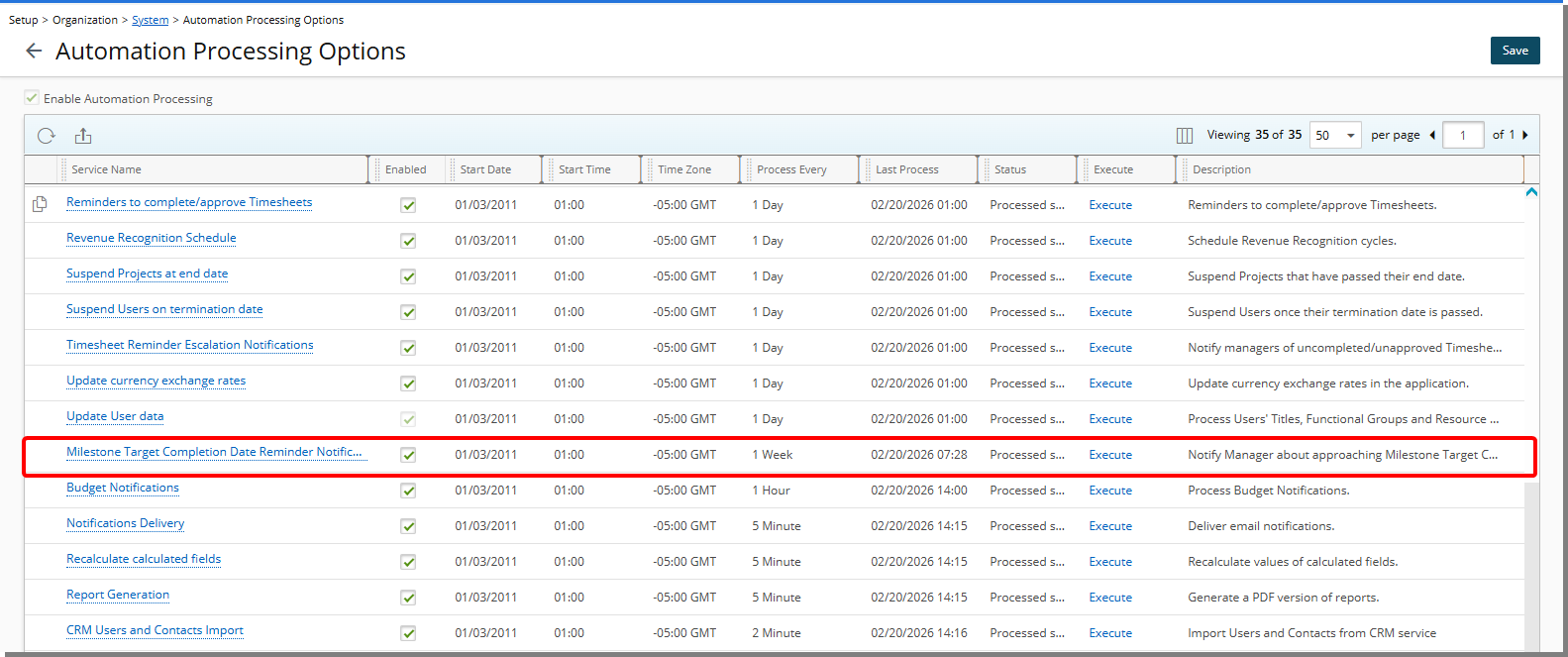
Task: Sort by Description column header
Action: [1221, 169]
